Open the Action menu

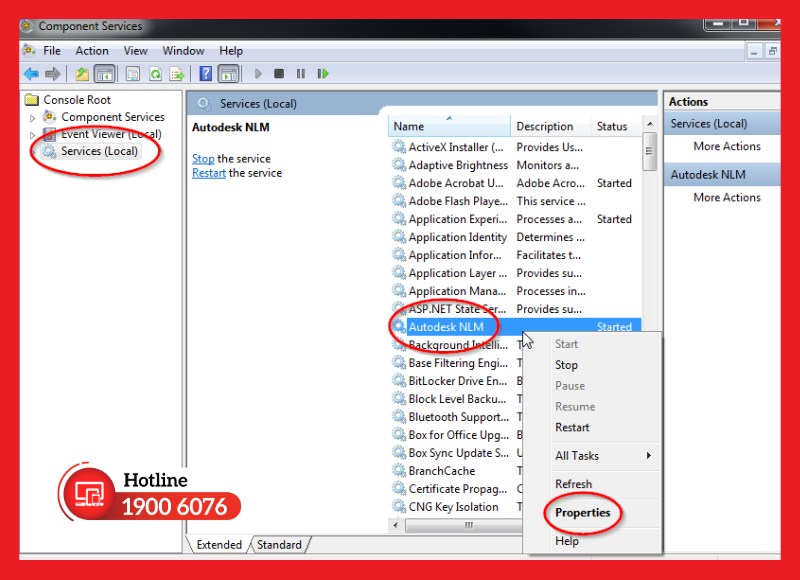(x=92, y=51)
